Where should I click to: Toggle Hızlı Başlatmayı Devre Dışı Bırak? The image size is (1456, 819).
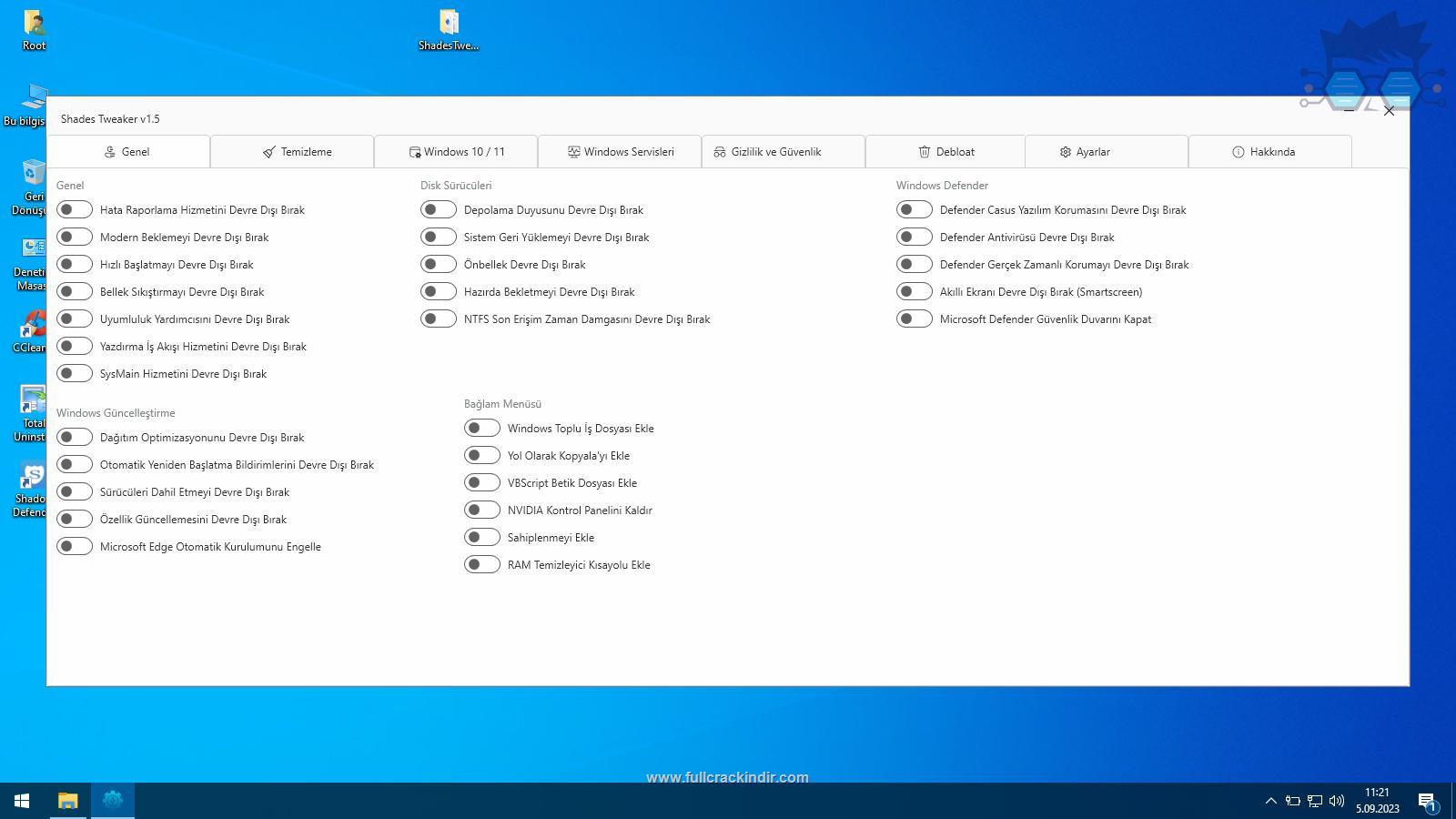[x=75, y=264]
